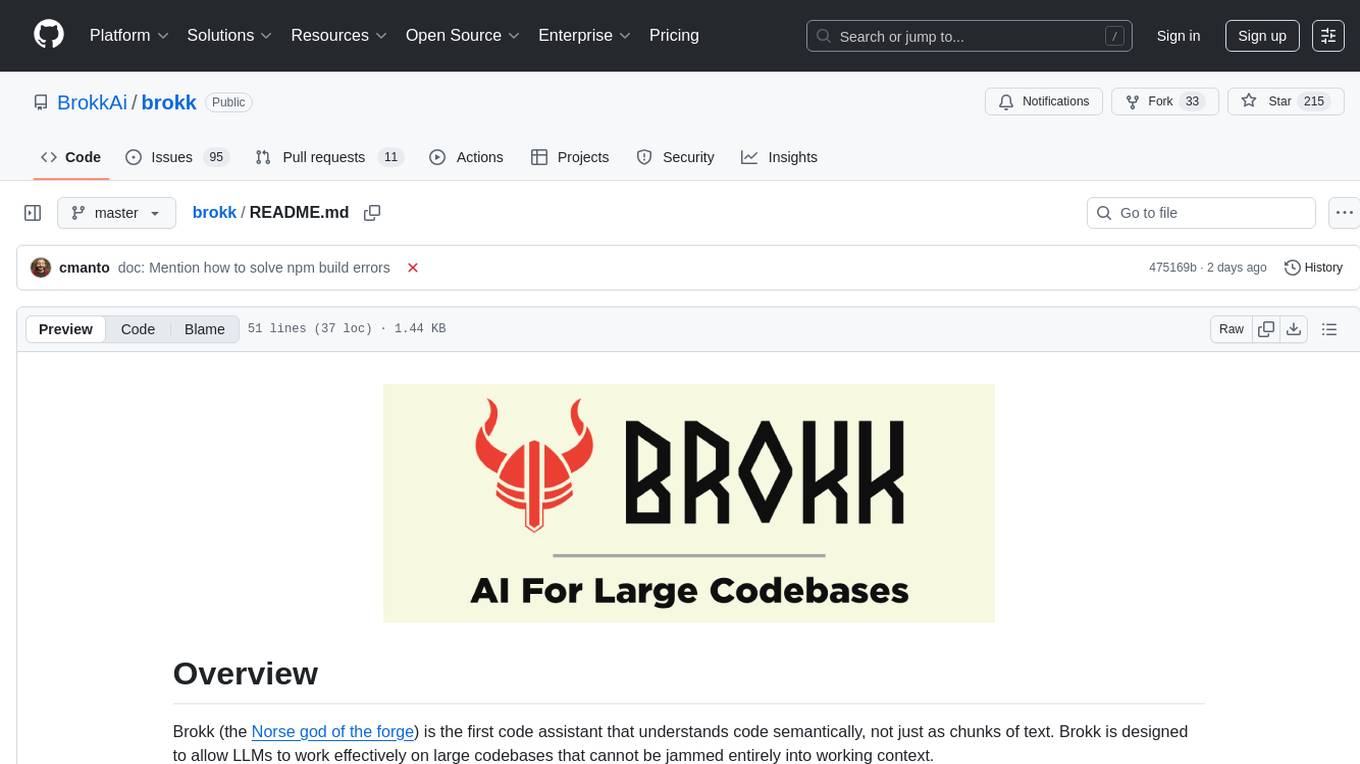
Task: Open appearance settings icon in header
Action: point(1328,36)
